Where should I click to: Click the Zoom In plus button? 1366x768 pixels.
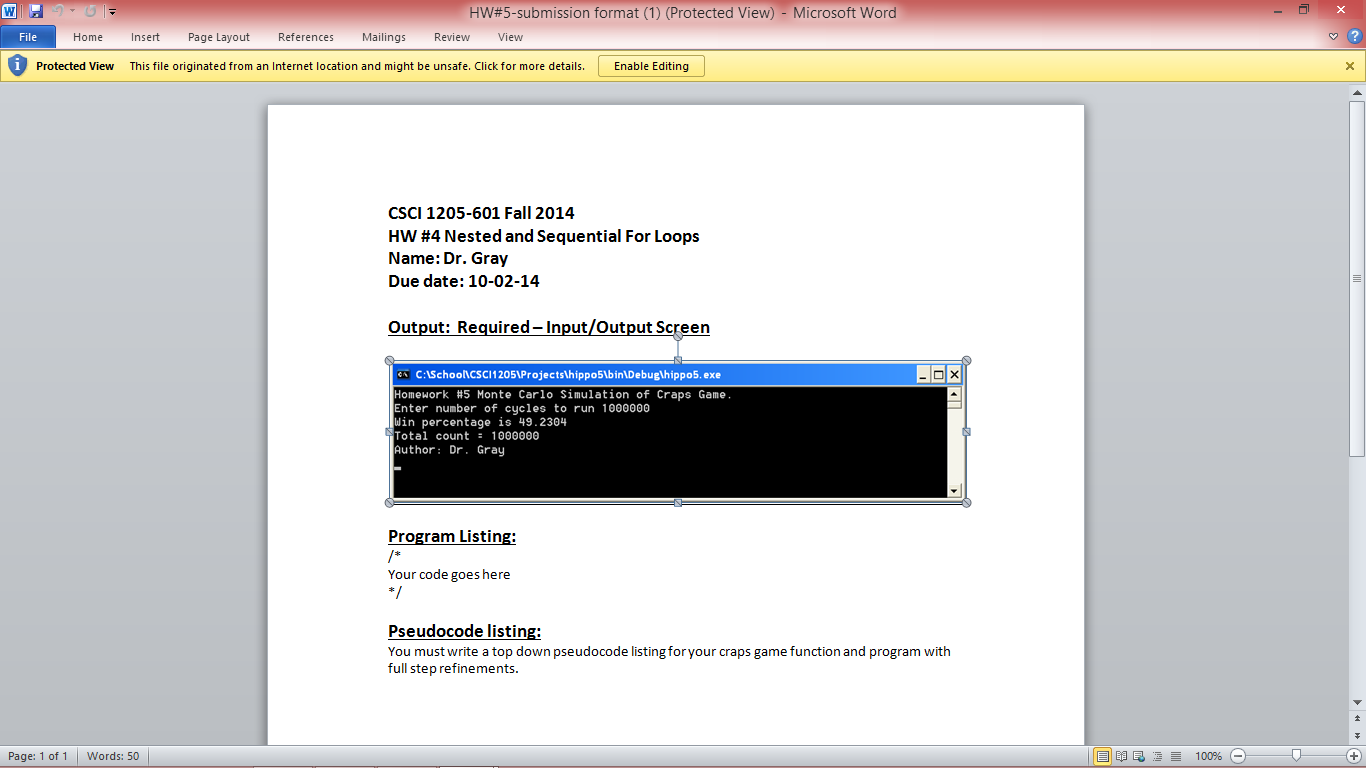[x=1354, y=756]
